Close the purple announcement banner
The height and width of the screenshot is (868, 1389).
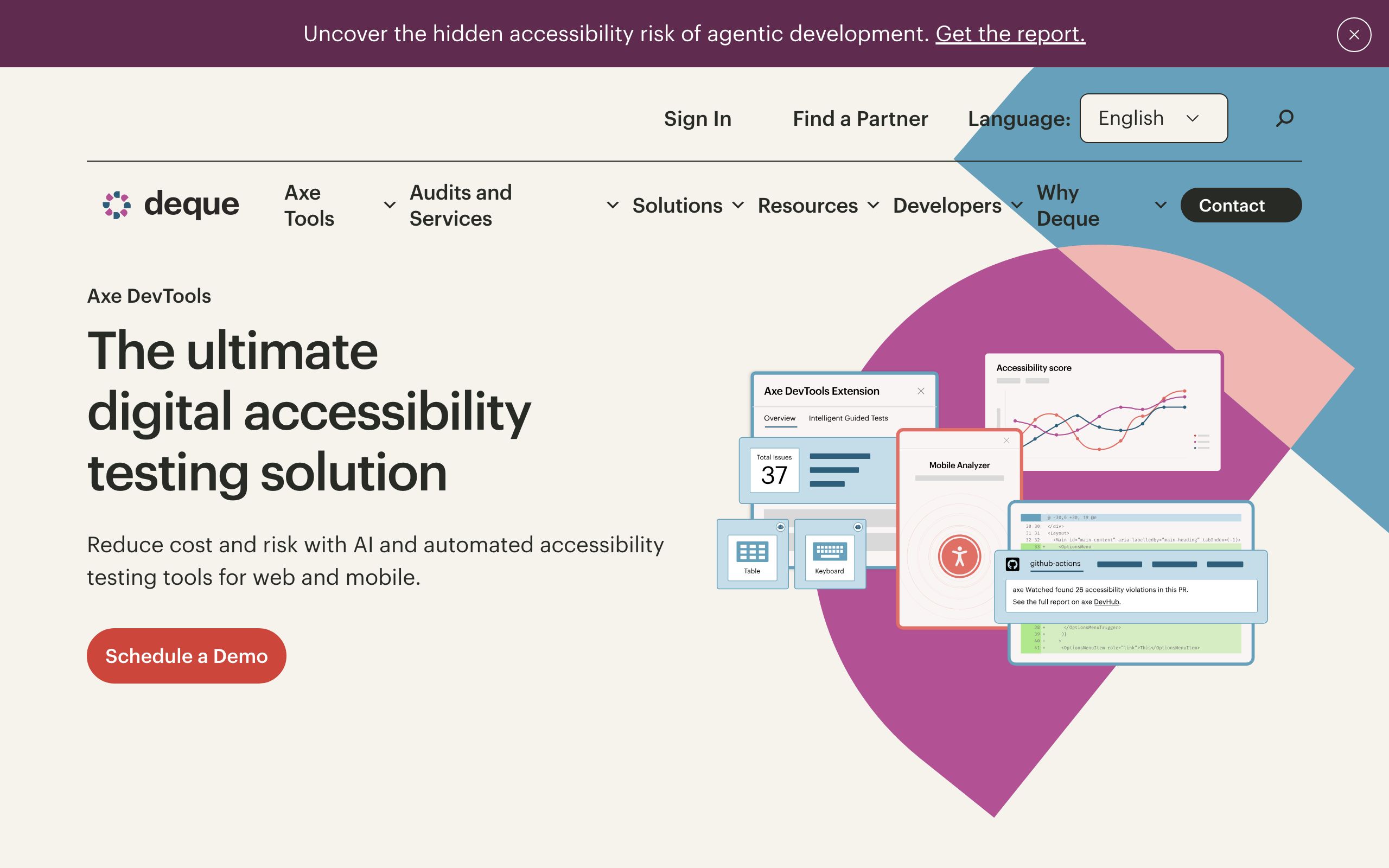1354,34
